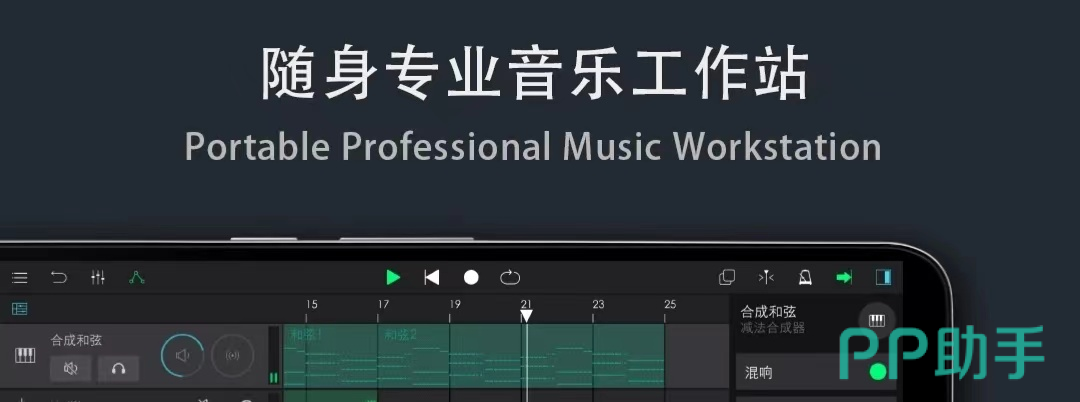
Task: Open the teal track list view icon
Action: click(x=20, y=309)
